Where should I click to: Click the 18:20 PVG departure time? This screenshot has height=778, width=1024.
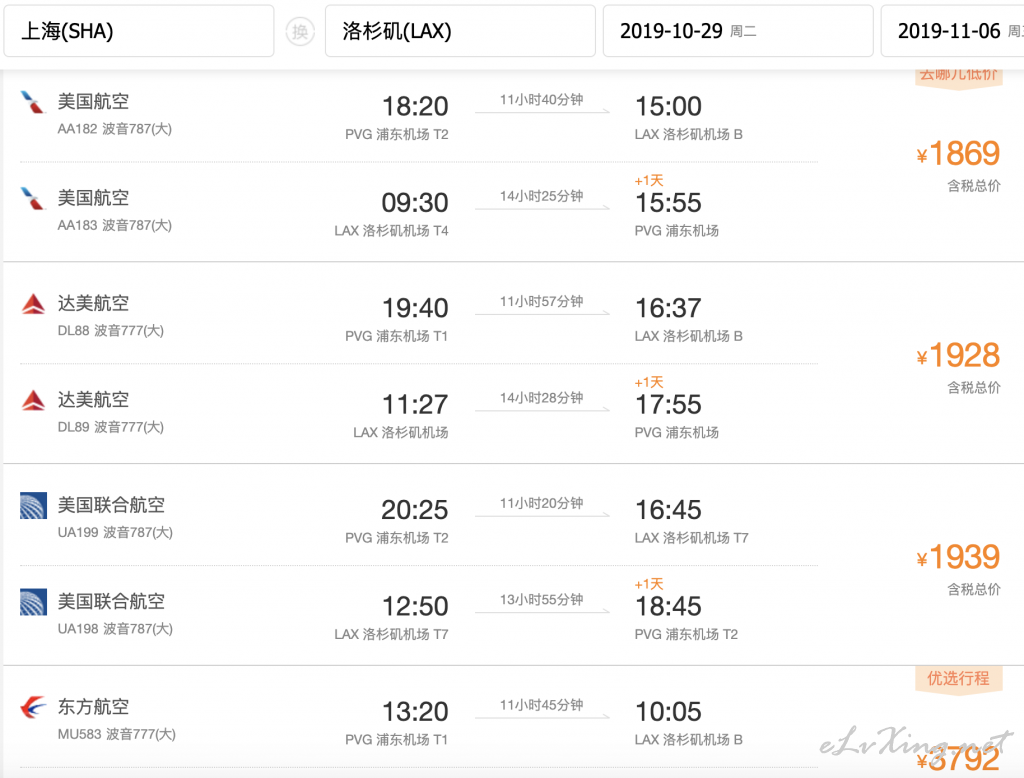pyautogui.click(x=415, y=106)
